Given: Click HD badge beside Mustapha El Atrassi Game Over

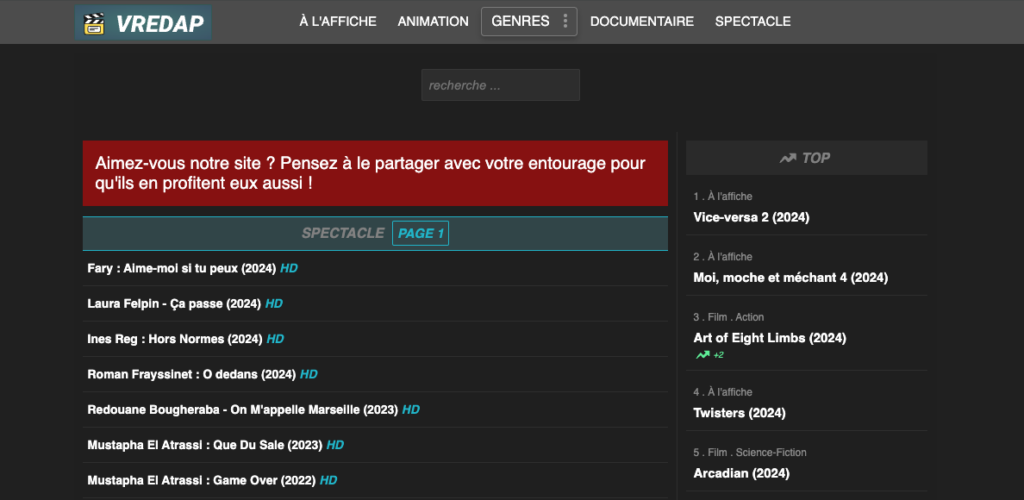Looking at the screenshot, I should 328,480.
